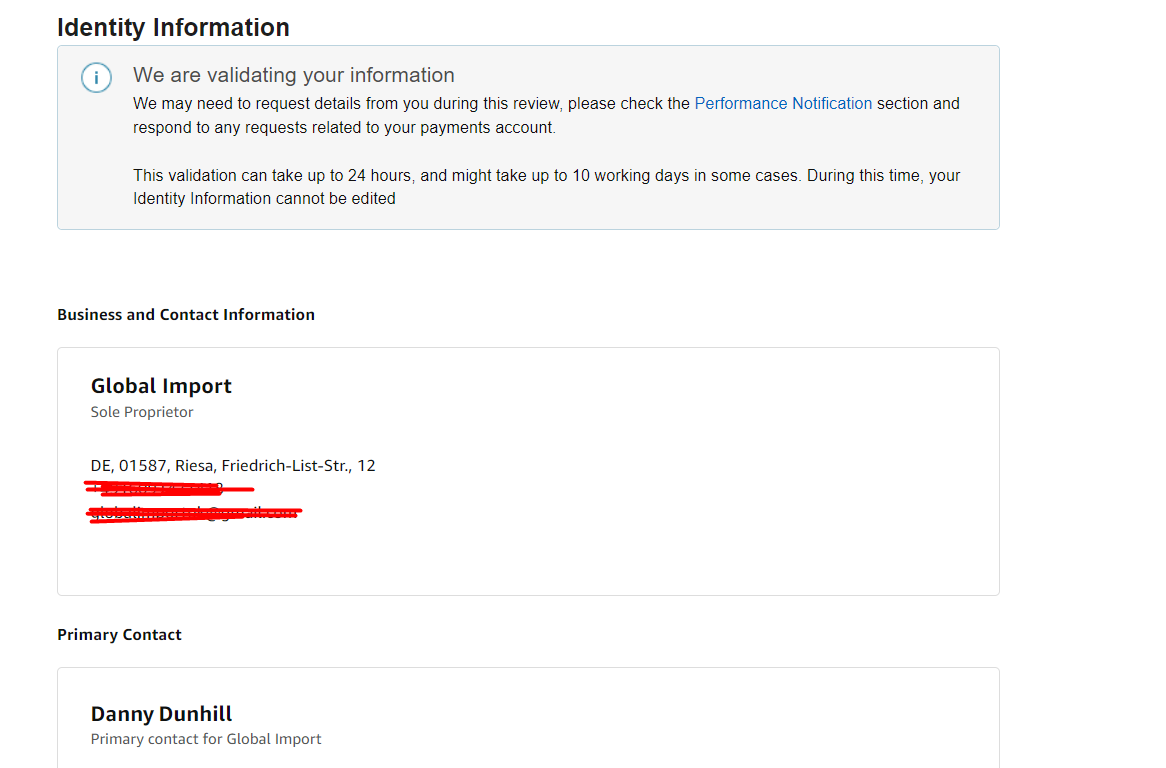Click the info circle icon in the validation notice
This screenshot has height=768, width=1166.
tap(96, 78)
